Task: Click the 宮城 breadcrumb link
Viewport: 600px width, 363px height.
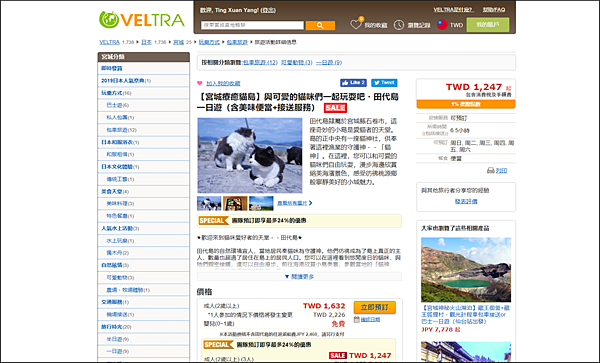Action: (x=178, y=42)
